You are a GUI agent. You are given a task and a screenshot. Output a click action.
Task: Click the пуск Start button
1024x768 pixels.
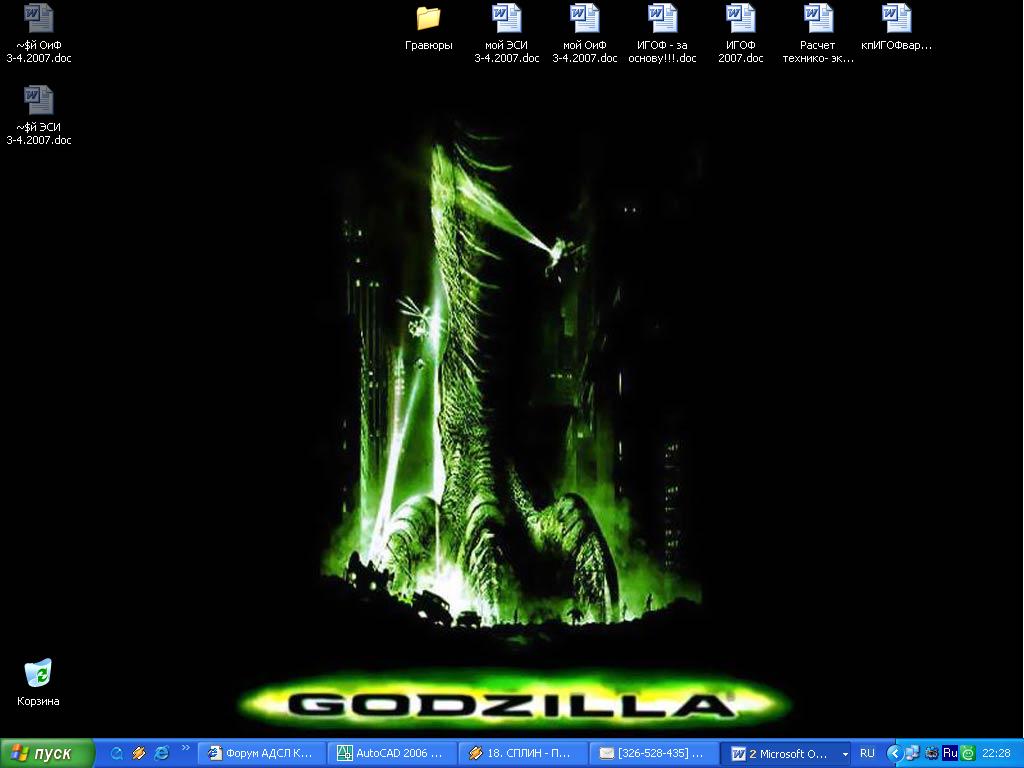47,753
